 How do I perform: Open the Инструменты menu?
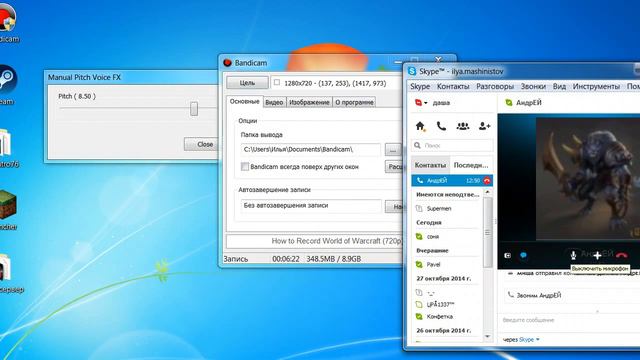[x=596, y=87]
